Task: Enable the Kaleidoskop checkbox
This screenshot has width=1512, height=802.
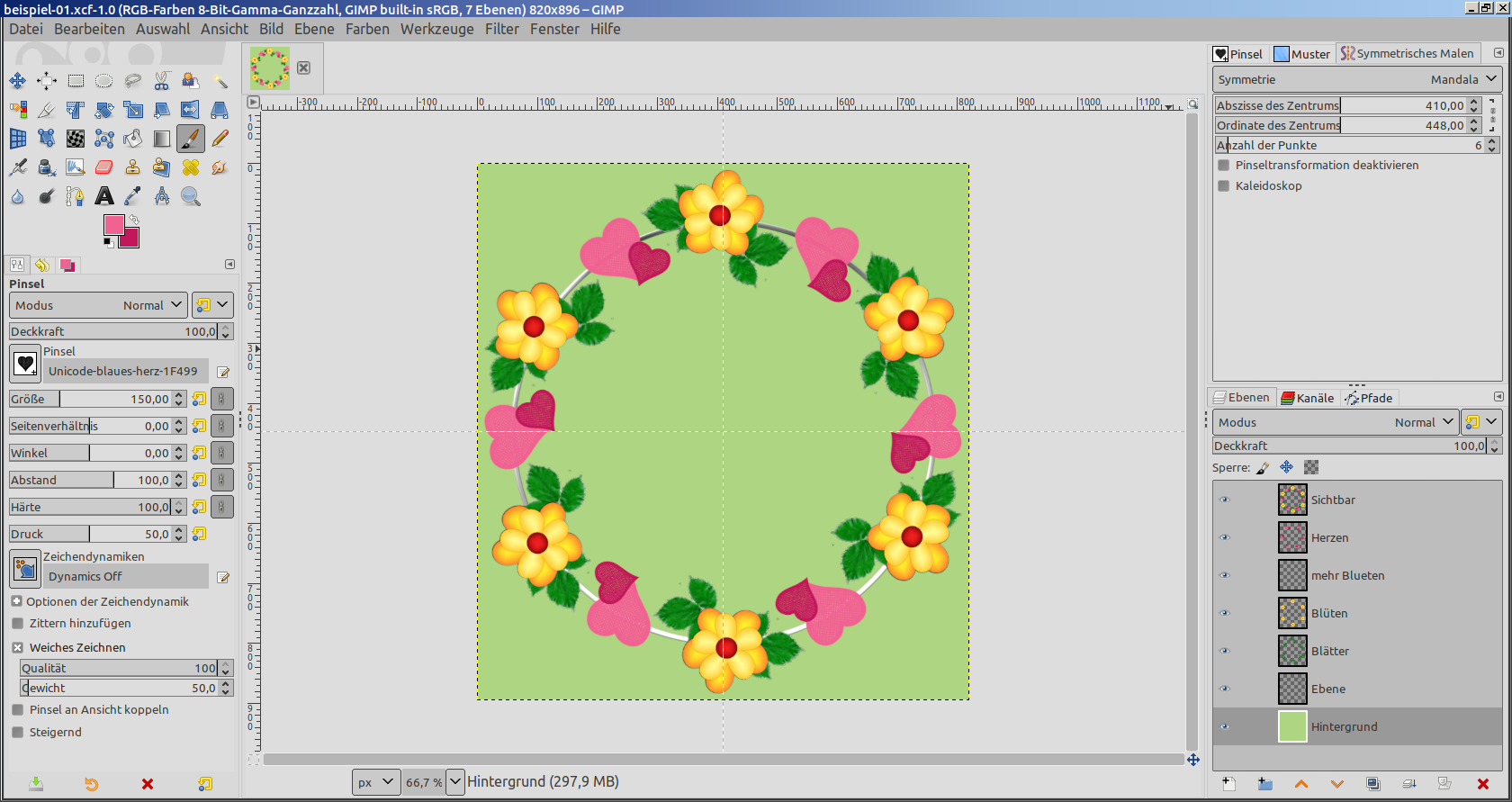Action: pyautogui.click(x=1224, y=186)
